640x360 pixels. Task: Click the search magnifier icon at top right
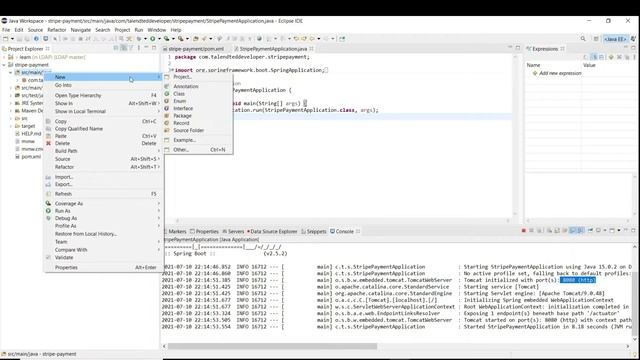[583, 39]
